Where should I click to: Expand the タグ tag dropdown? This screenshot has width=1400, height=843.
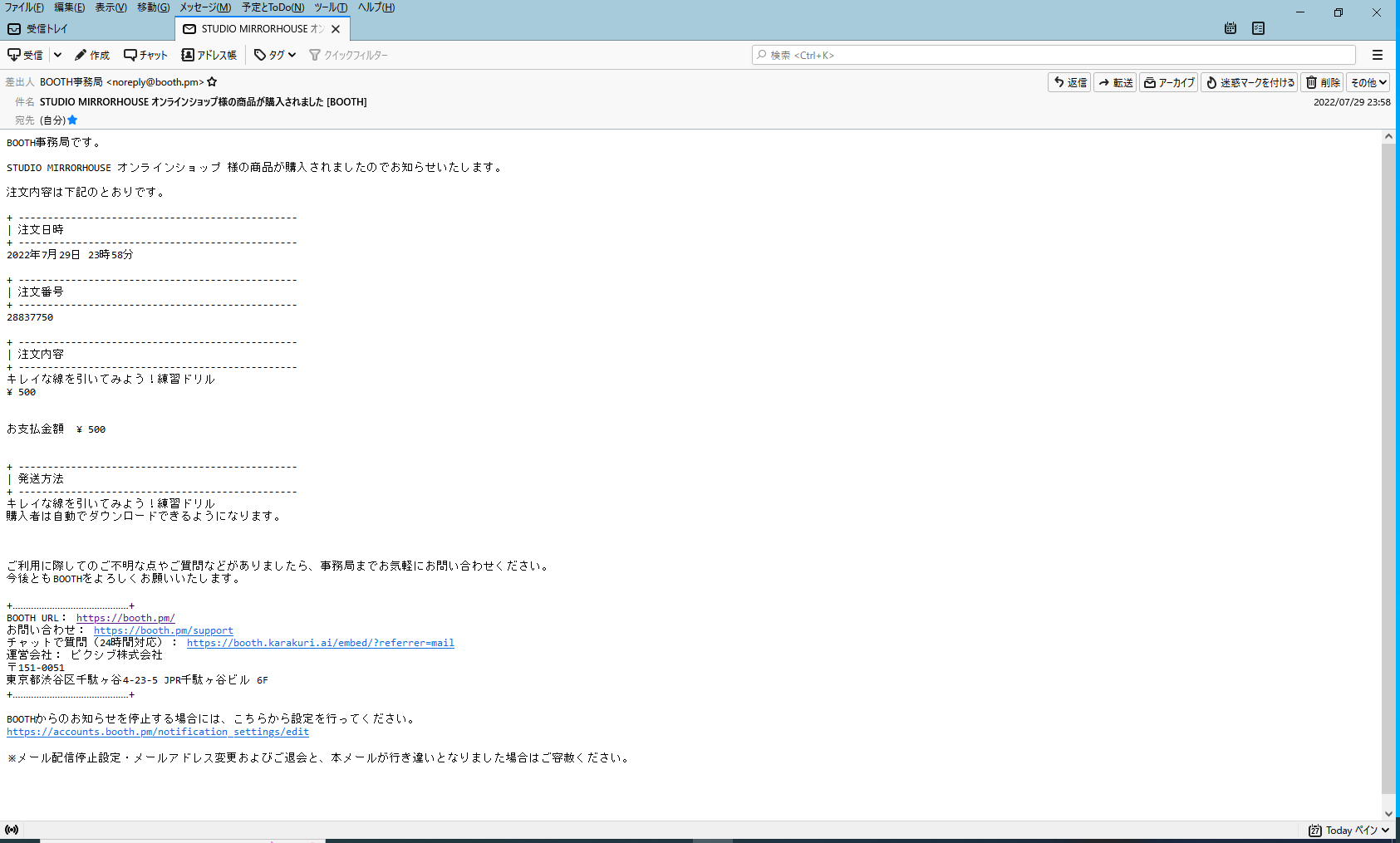[x=275, y=55]
